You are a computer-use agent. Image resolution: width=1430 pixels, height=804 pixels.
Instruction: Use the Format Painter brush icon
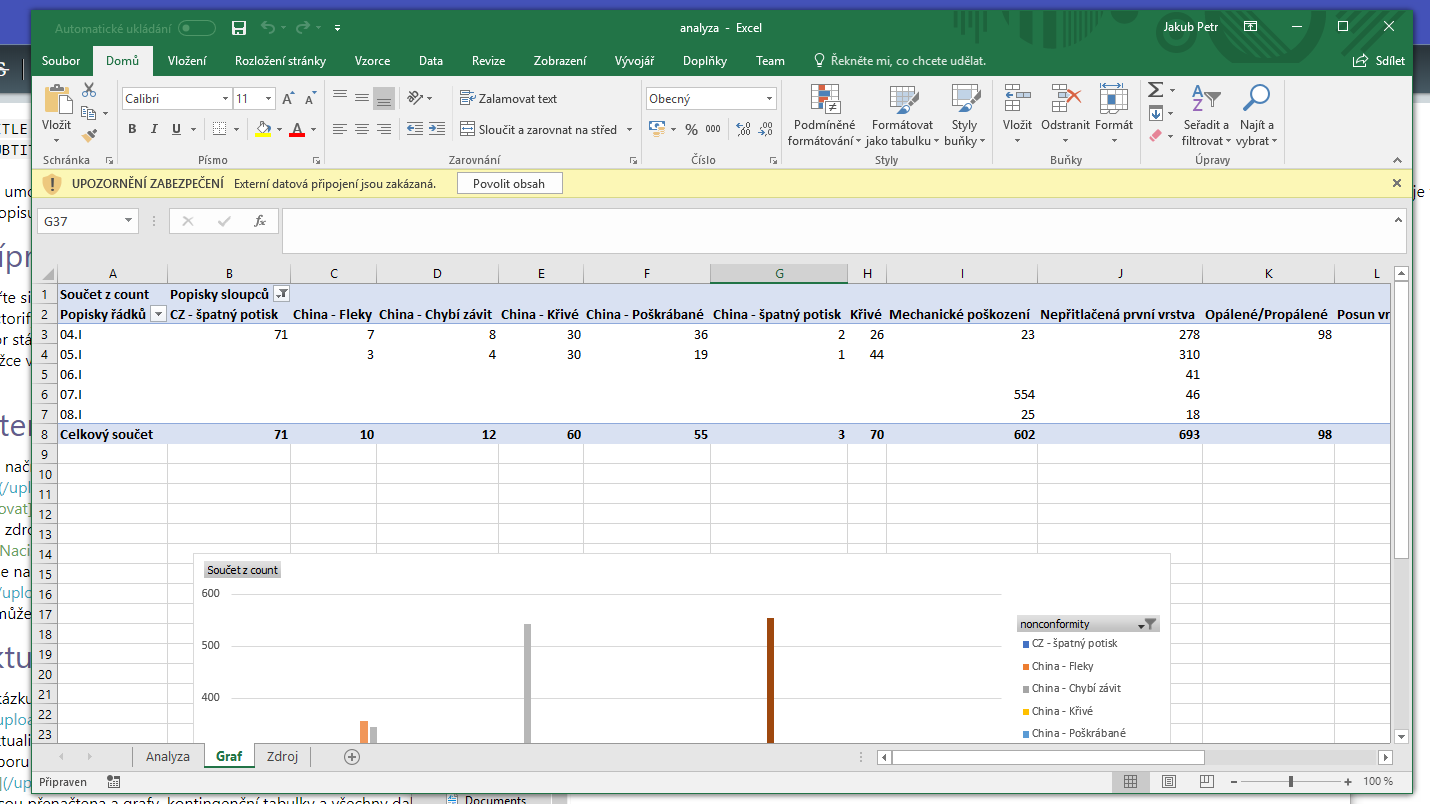tap(89, 135)
